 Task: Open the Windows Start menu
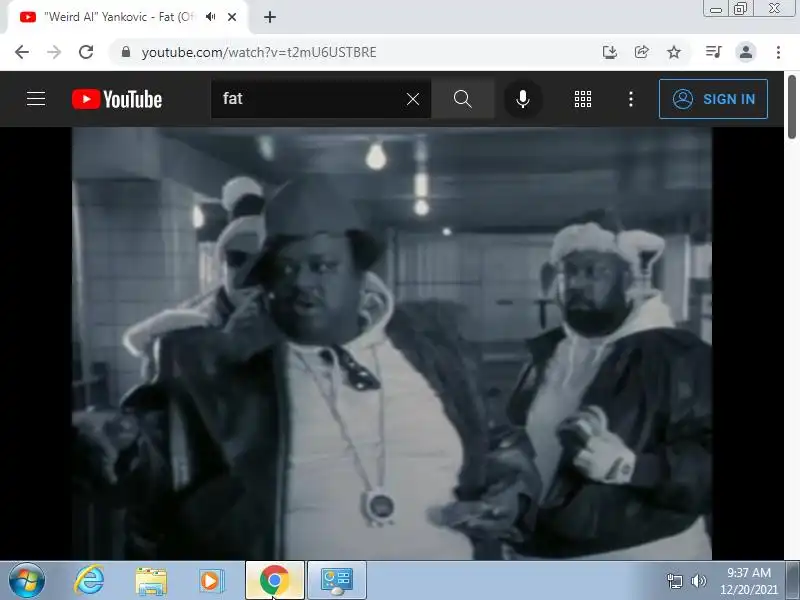(x=27, y=581)
